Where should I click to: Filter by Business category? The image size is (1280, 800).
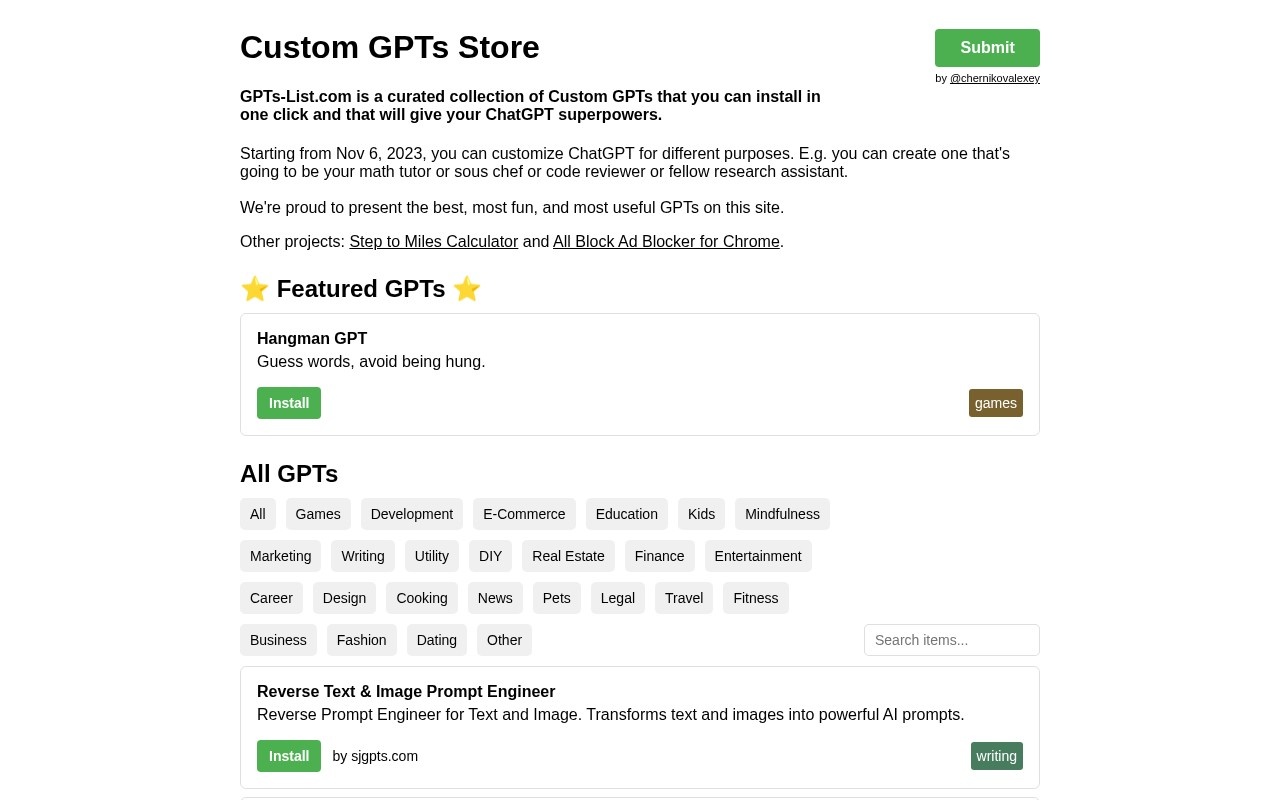pos(278,640)
